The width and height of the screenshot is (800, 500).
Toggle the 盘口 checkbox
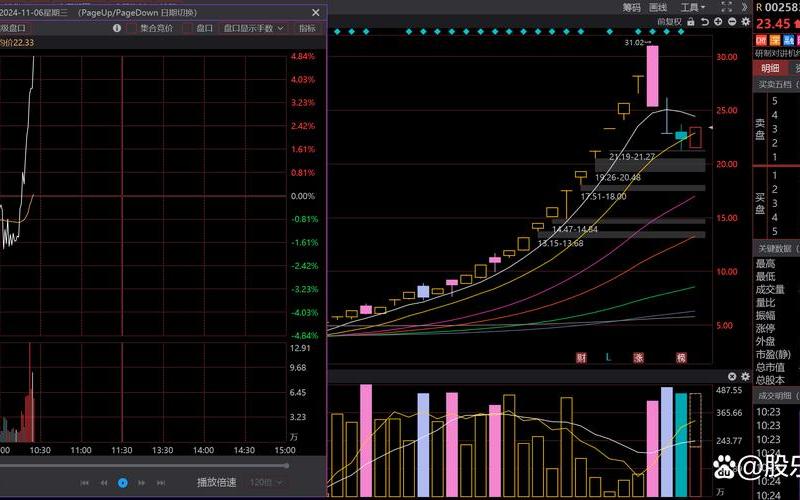(x=187, y=28)
